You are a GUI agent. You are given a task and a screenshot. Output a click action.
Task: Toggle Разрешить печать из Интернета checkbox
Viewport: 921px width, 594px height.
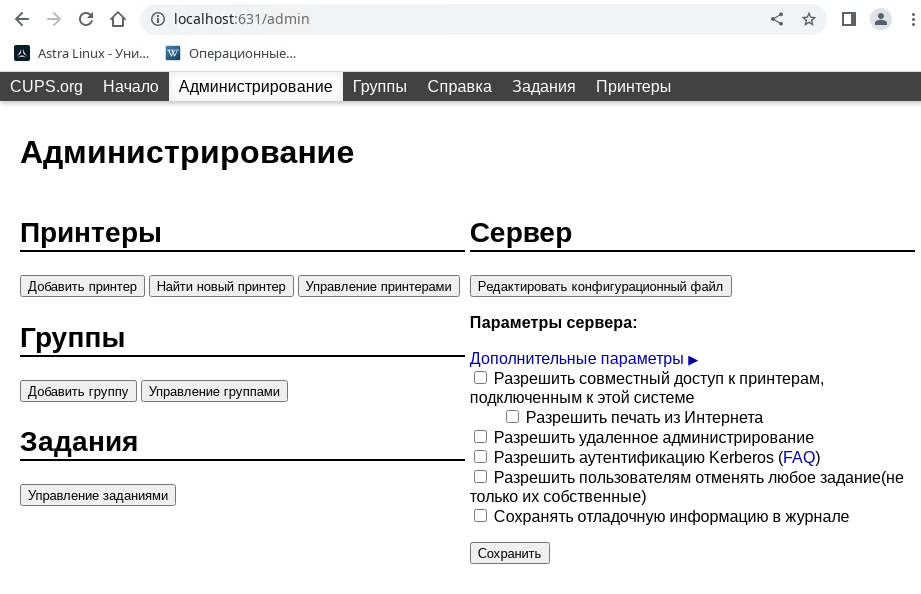tap(512, 417)
